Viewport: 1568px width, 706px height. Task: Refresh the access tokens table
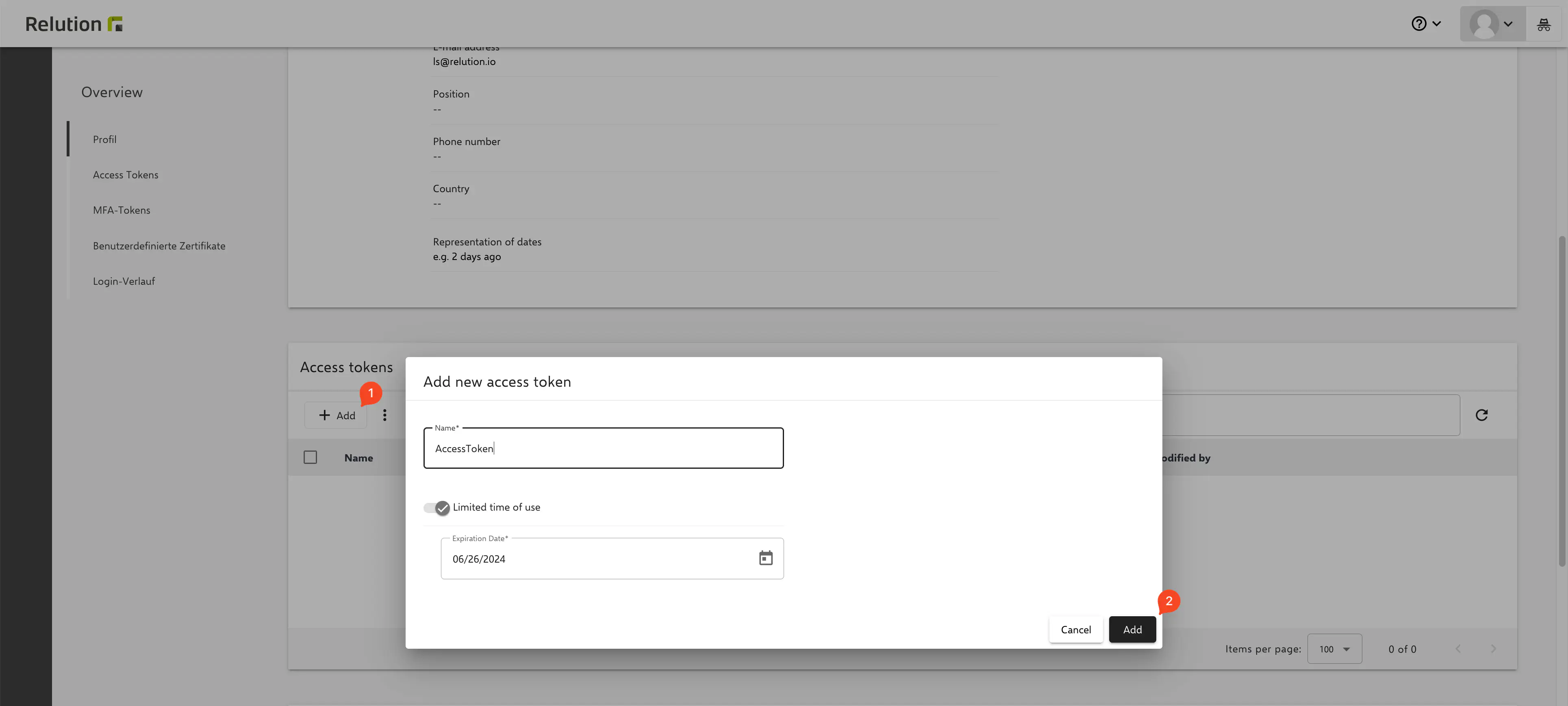coord(1481,415)
